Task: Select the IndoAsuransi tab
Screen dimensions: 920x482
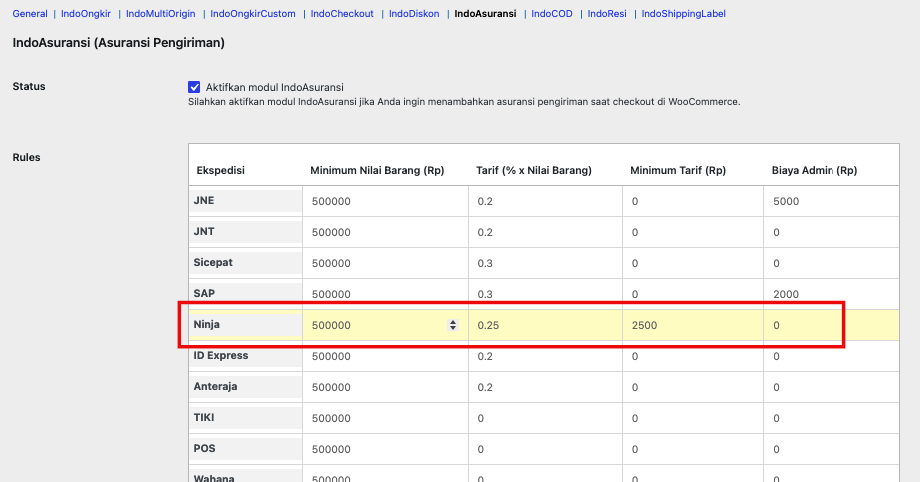Action: [x=485, y=14]
